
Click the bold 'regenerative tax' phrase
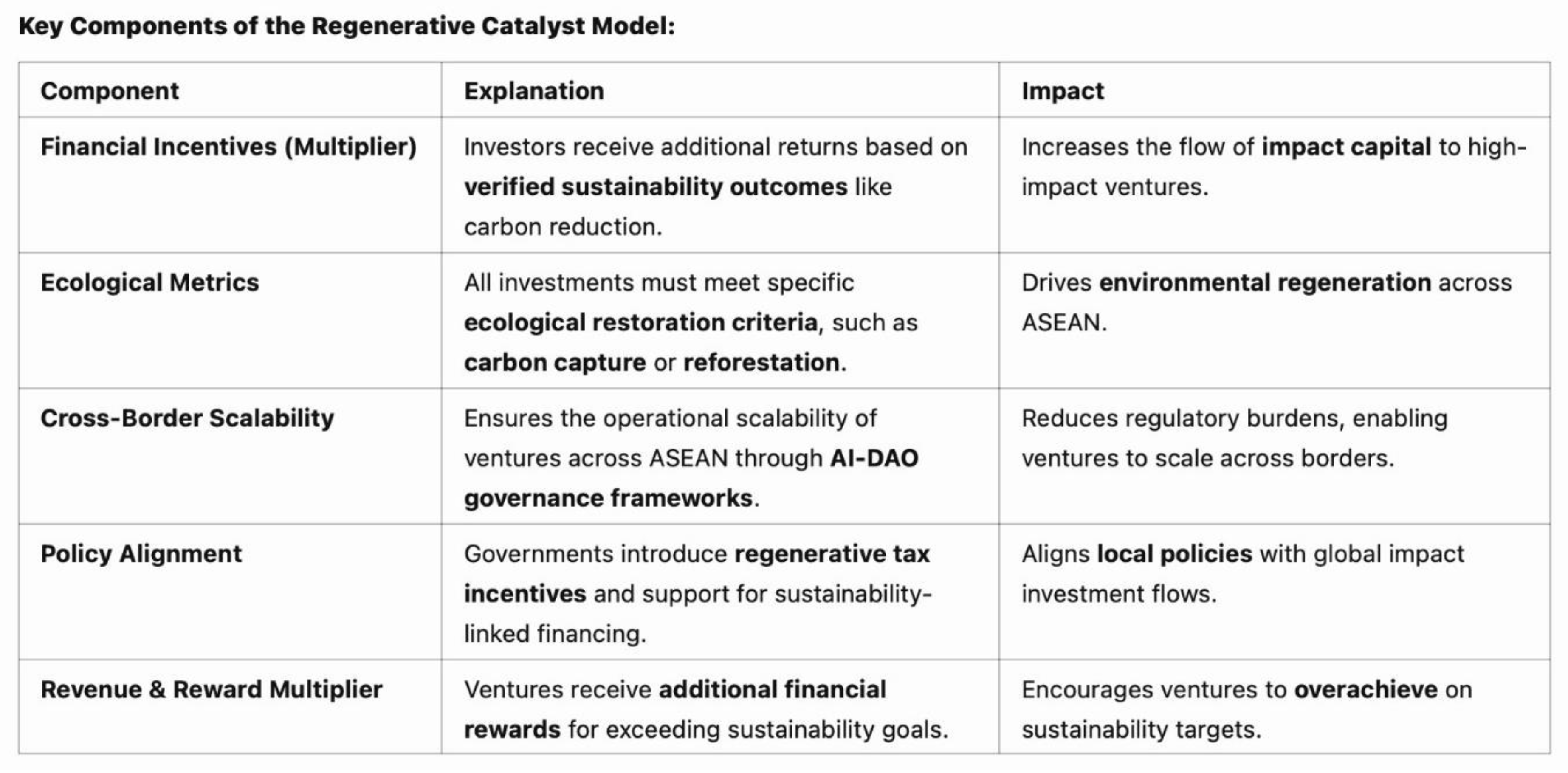832,554
